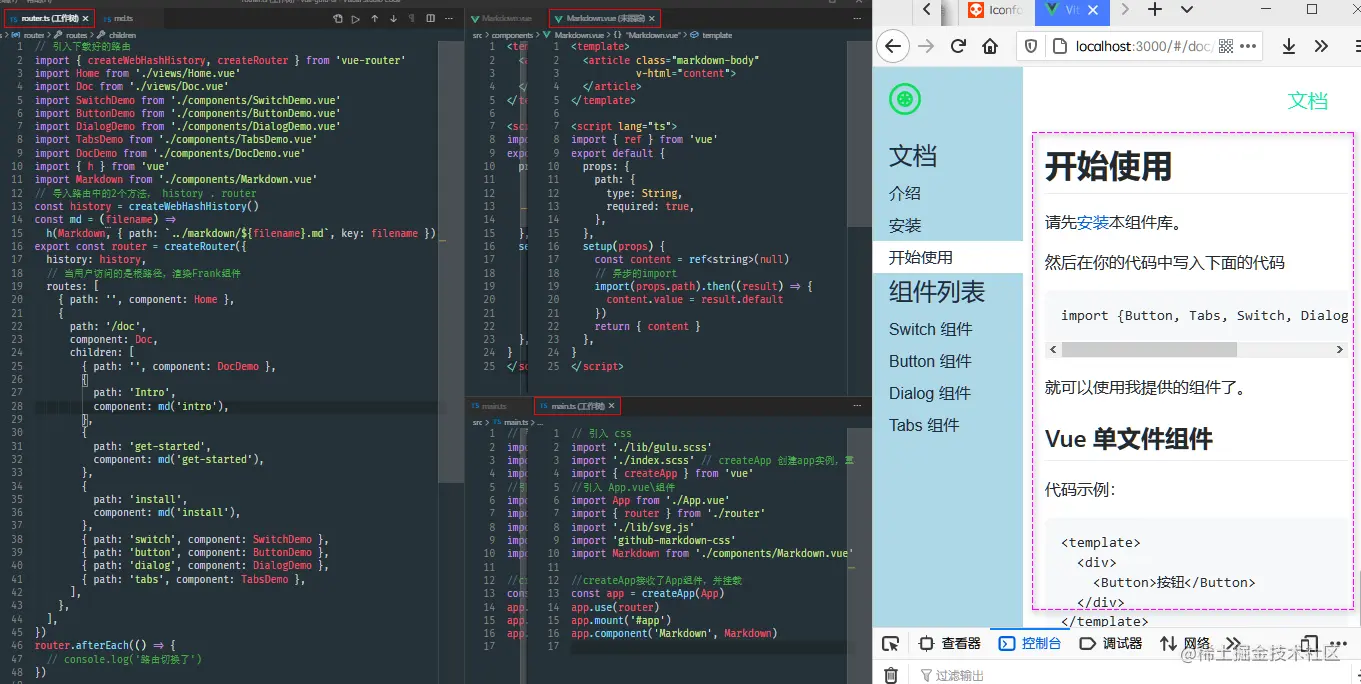Show more browser toolbar items chevron
1361x684 pixels.
pos(1321,46)
